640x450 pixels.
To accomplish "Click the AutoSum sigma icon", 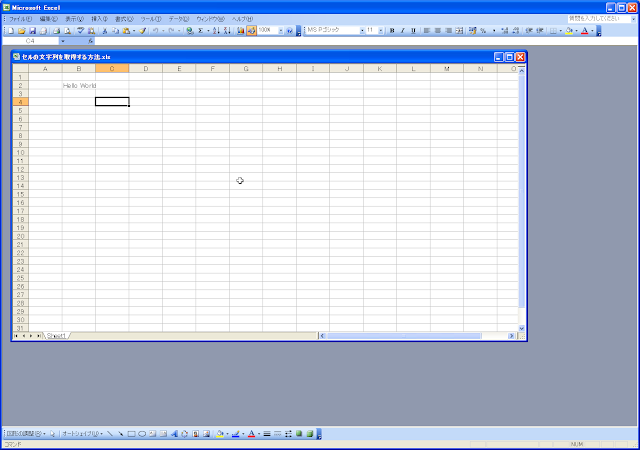I will [x=200, y=31].
